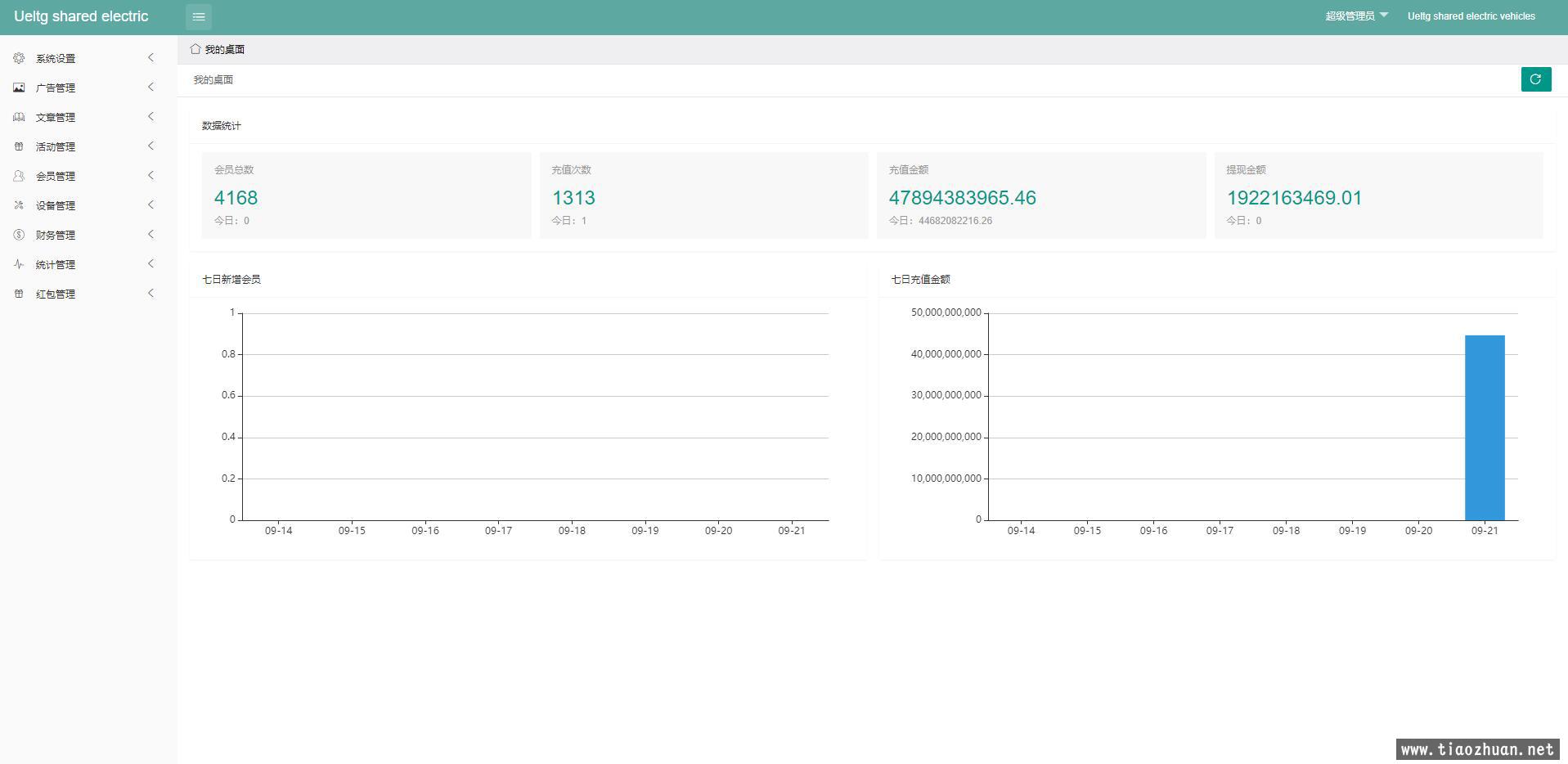This screenshot has height=764, width=1568.
Task: Open the 广告管理 menu item
Action: point(88,88)
